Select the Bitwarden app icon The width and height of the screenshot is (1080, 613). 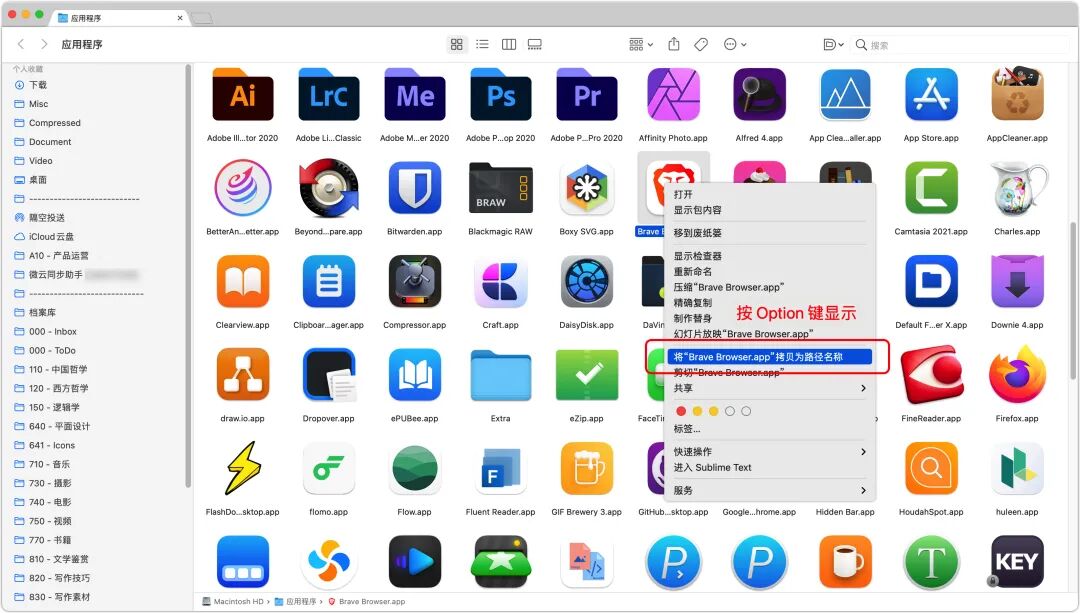tap(415, 188)
